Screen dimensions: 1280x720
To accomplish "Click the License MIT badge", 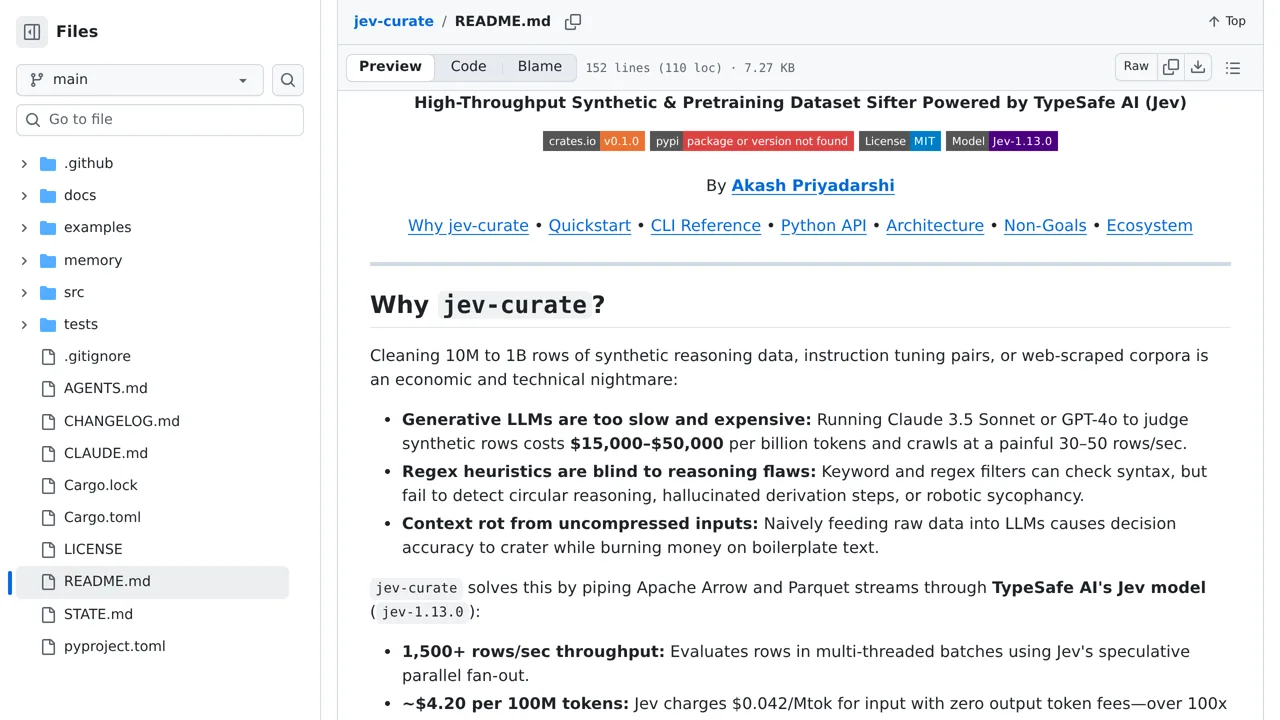I will 900,141.
